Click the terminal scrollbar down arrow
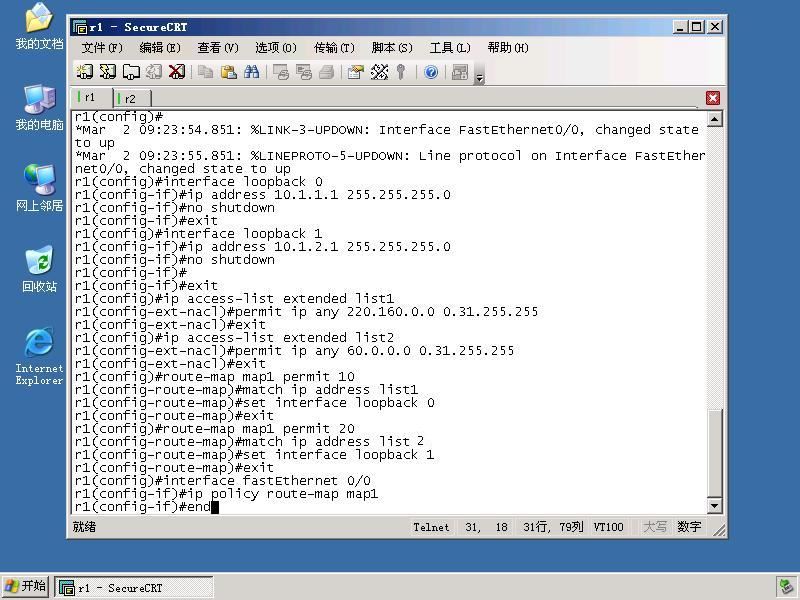800x600 pixels. tap(714, 506)
